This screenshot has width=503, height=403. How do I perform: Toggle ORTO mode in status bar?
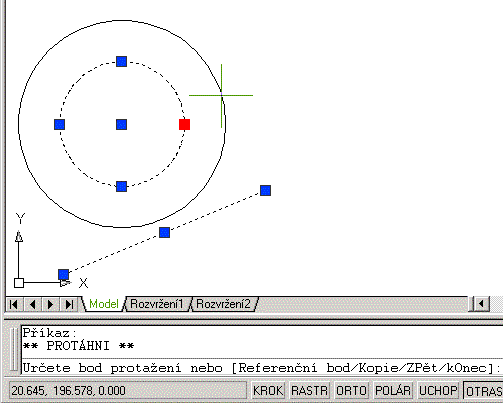351,390
